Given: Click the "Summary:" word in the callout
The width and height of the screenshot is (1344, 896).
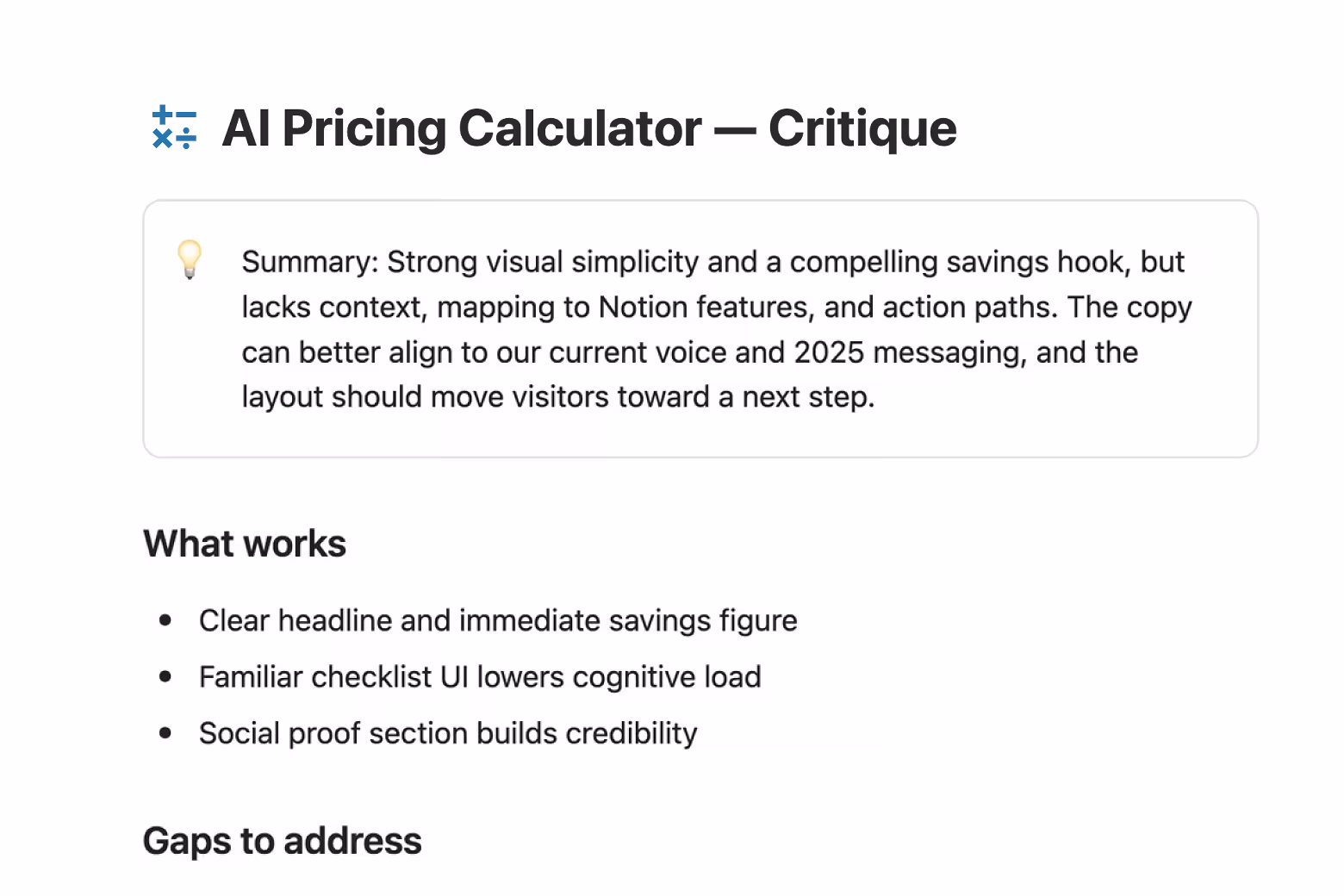Looking at the screenshot, I should (310, 262).
